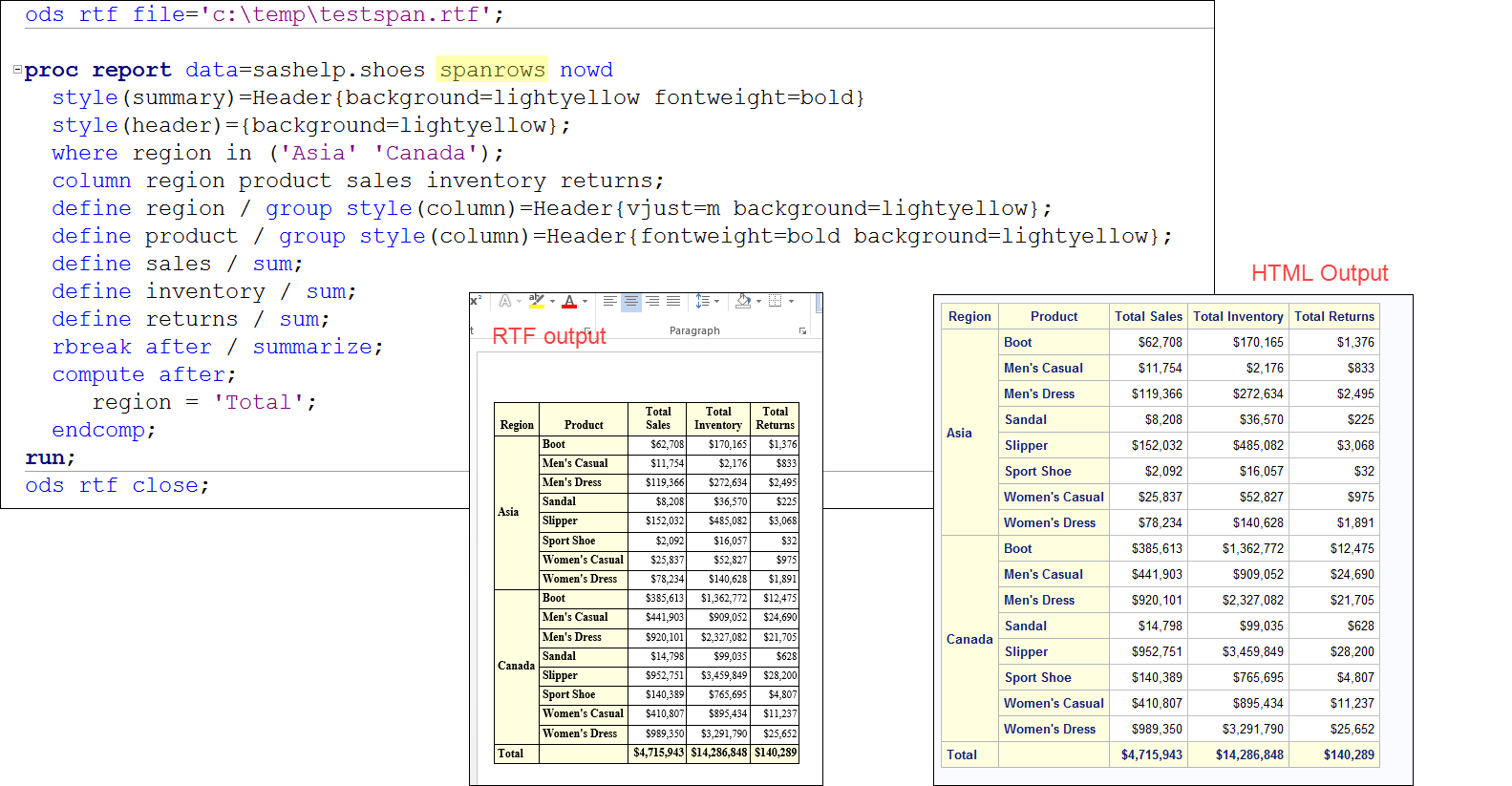The height and width of the screenshot is (786, 1512).
Task: Apply the red font color
Action: click(569, 301)
